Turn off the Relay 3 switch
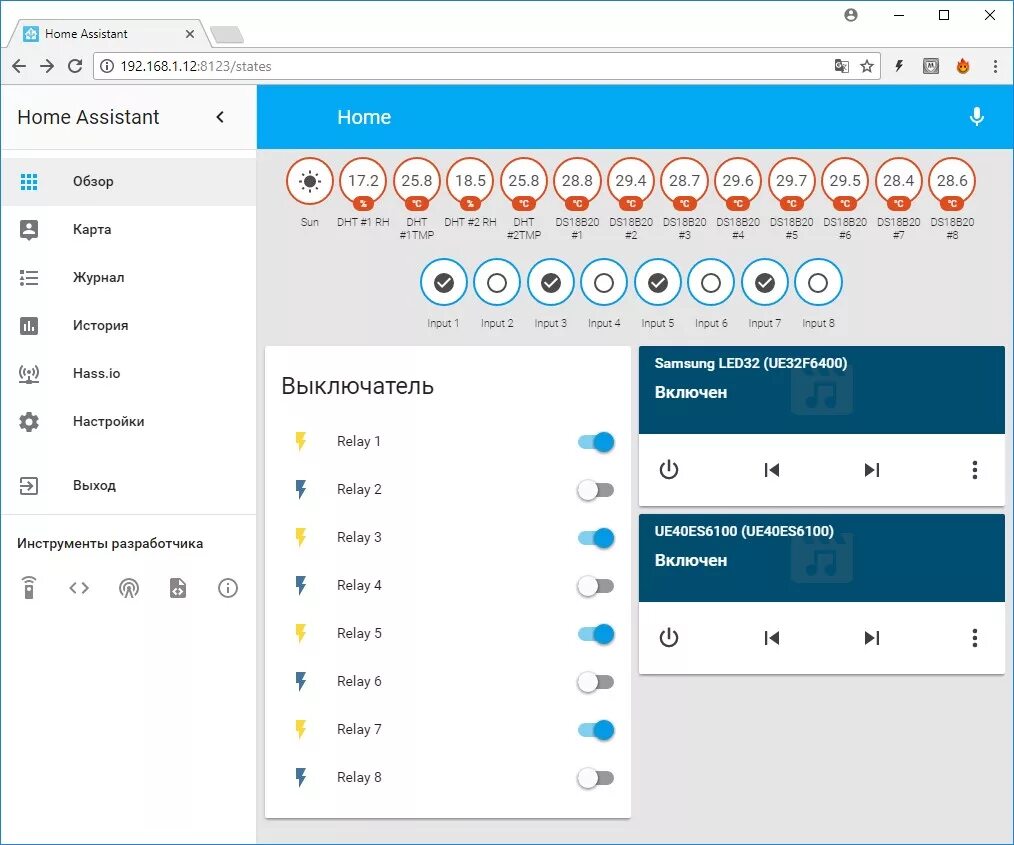The image size is (1014, 845). [x=596, y=538]
